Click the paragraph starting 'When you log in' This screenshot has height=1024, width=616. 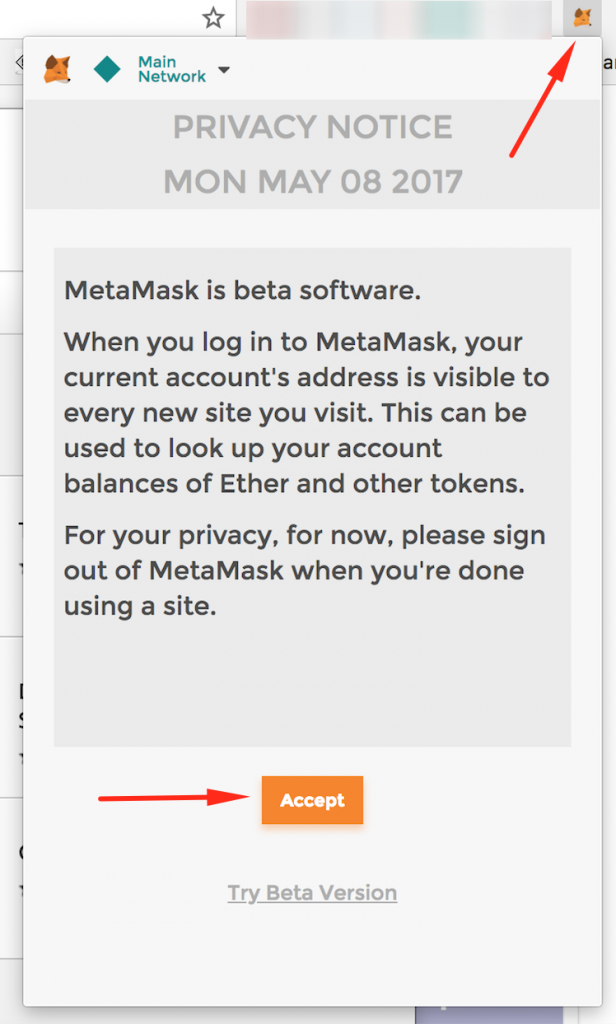306,413
